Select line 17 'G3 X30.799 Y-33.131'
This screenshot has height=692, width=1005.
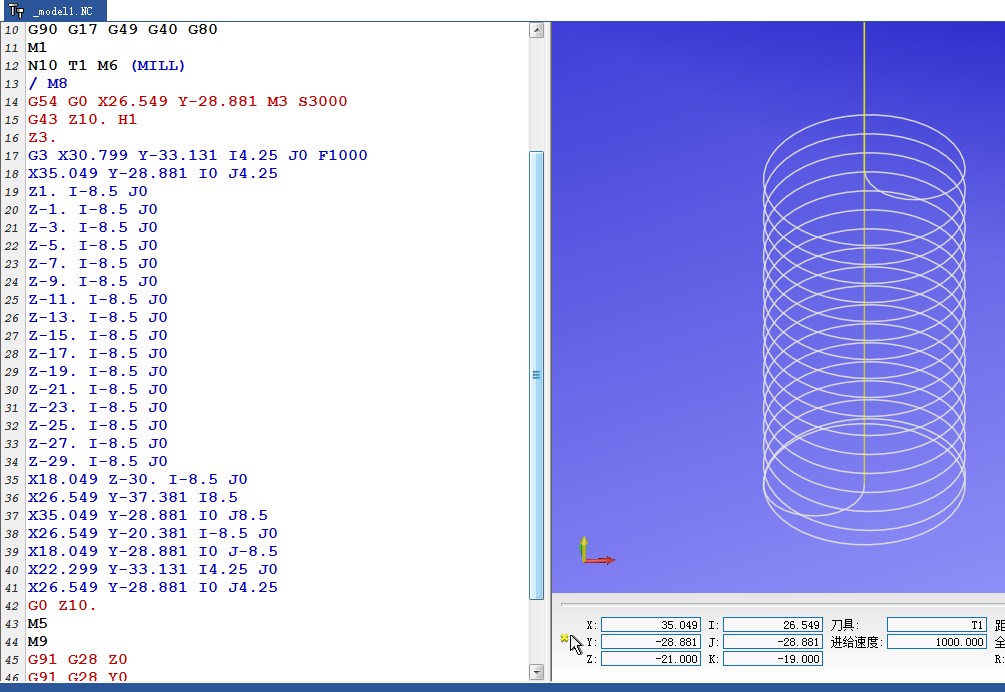[197, 155]
